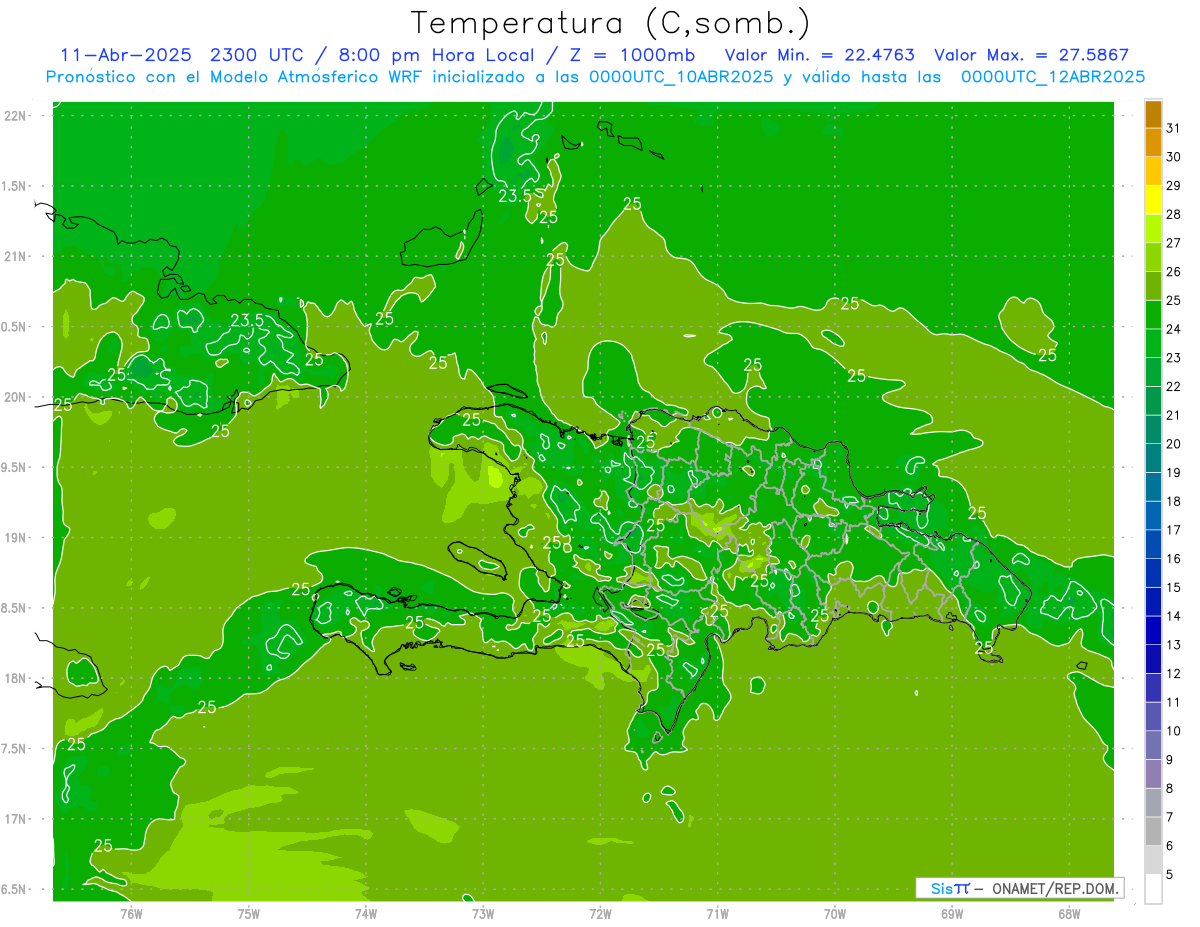Viewport: 1200px width, 927px height.
Task: Click the '73W' longitude axis label
Action: tap(483, 913)
